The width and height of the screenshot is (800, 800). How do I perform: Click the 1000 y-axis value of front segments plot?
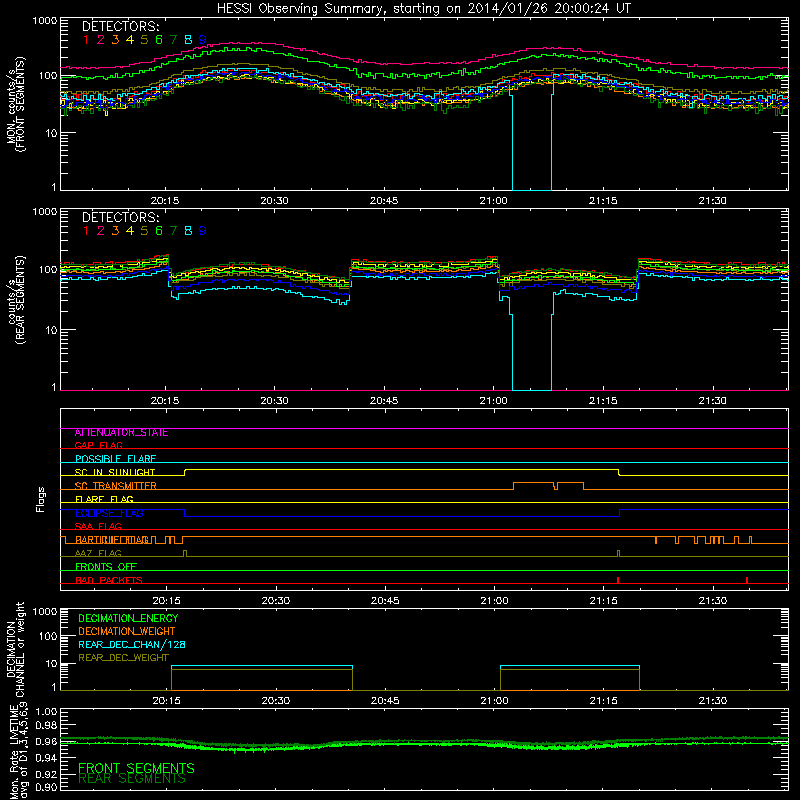(x=45, y=21)
